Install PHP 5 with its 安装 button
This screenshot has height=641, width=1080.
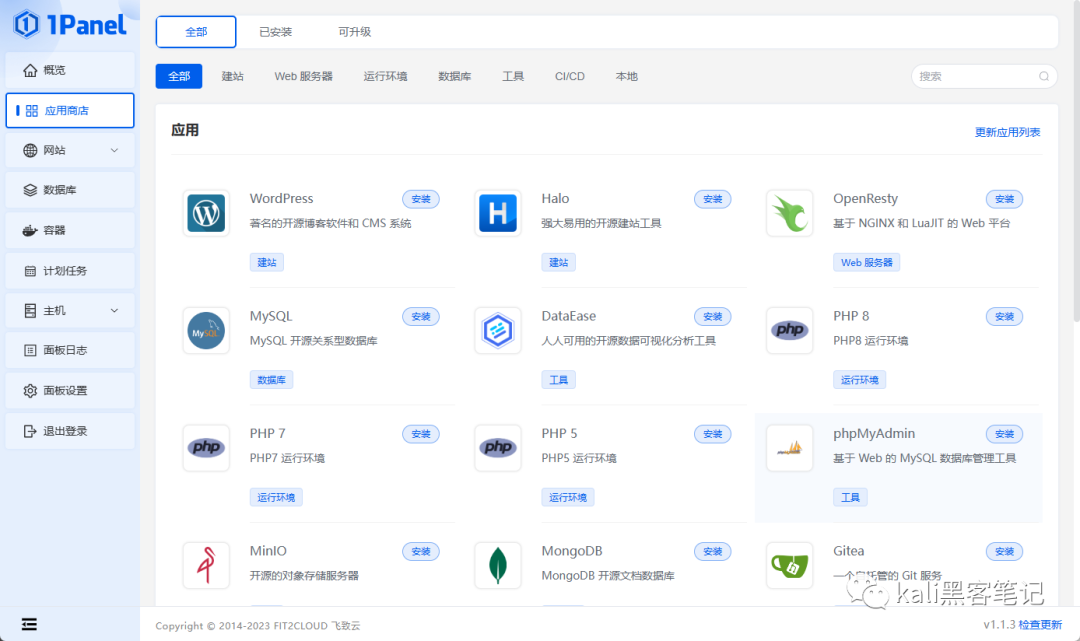click(x=713, y=434)
